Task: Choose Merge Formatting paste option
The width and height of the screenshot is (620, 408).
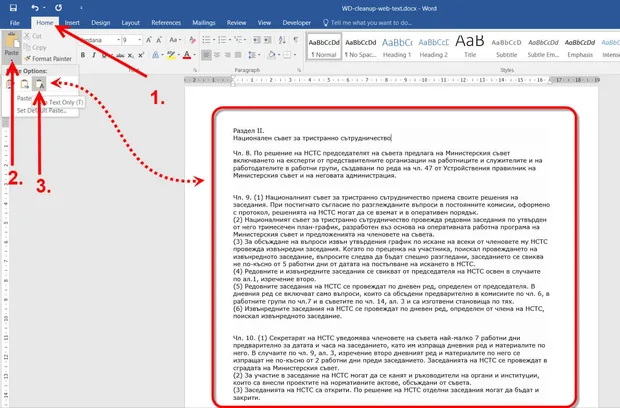Action: [25, 84]
